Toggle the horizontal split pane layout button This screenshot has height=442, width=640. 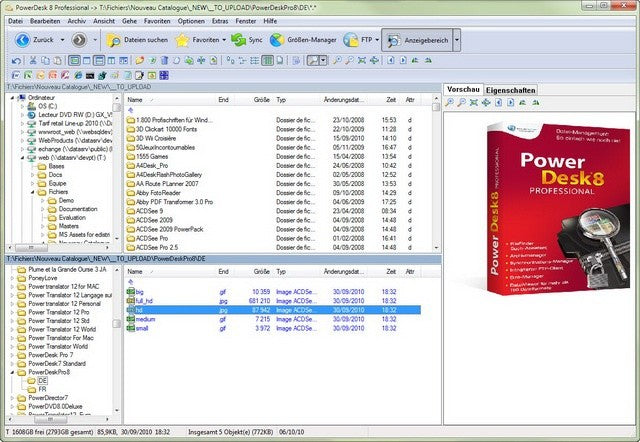(99, 61)
